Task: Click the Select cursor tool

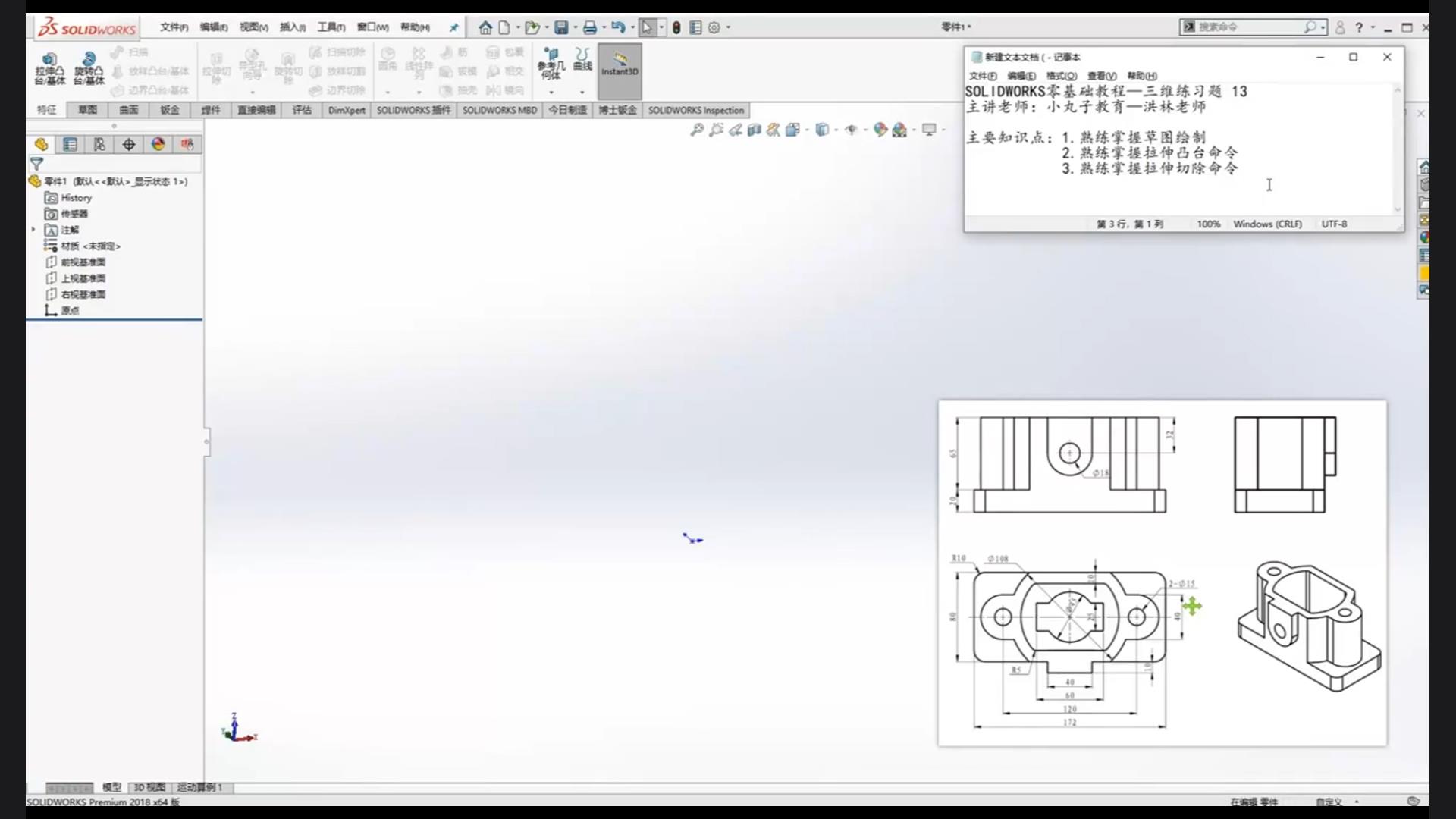Action: 647,27
